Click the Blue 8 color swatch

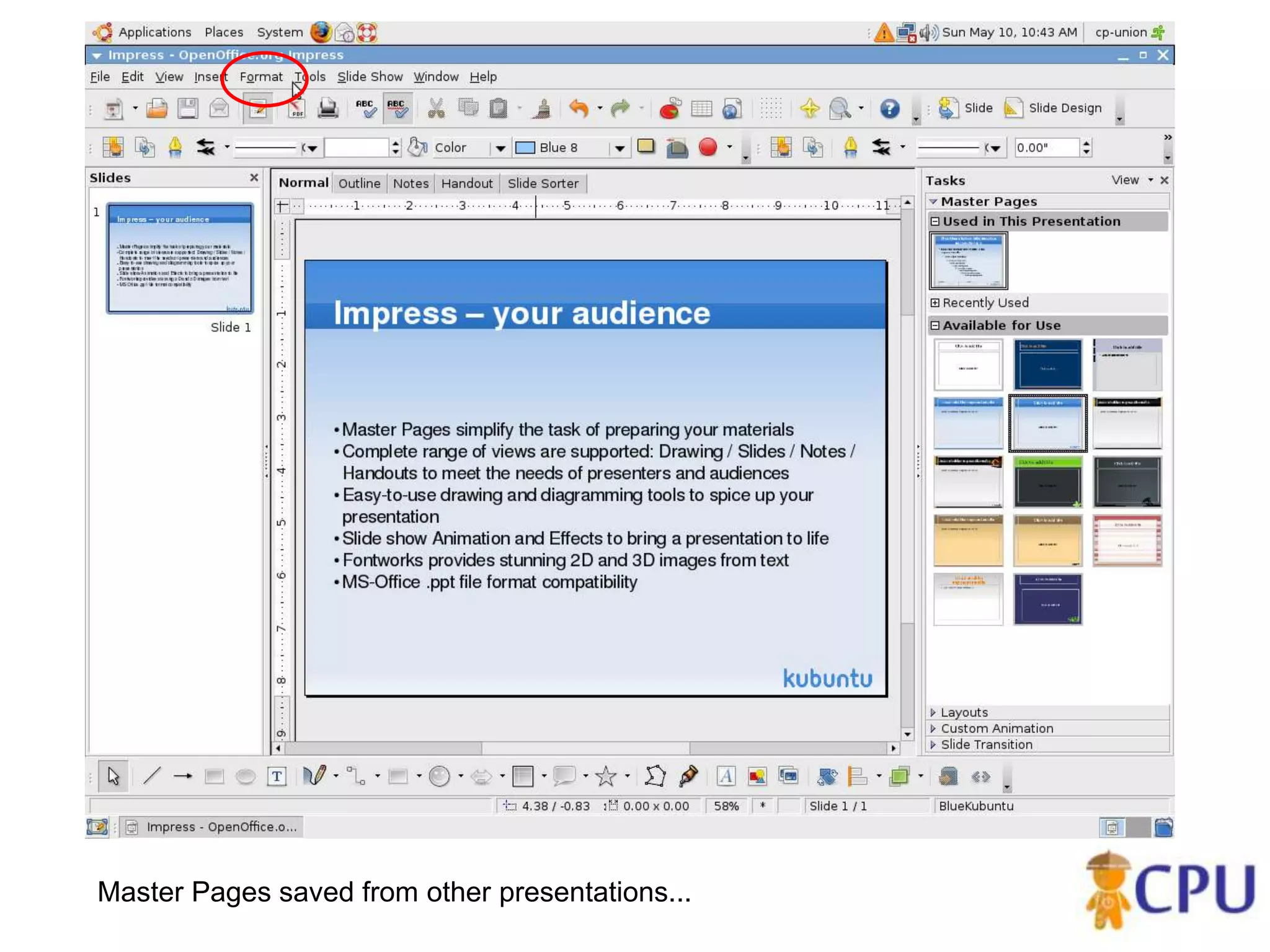click(x=525, y=148)
